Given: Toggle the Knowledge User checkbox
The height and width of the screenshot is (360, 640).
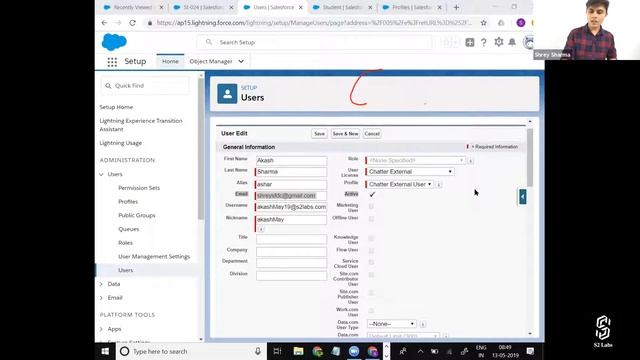Looking at the screenshot, I should click(x=371, y=238).
